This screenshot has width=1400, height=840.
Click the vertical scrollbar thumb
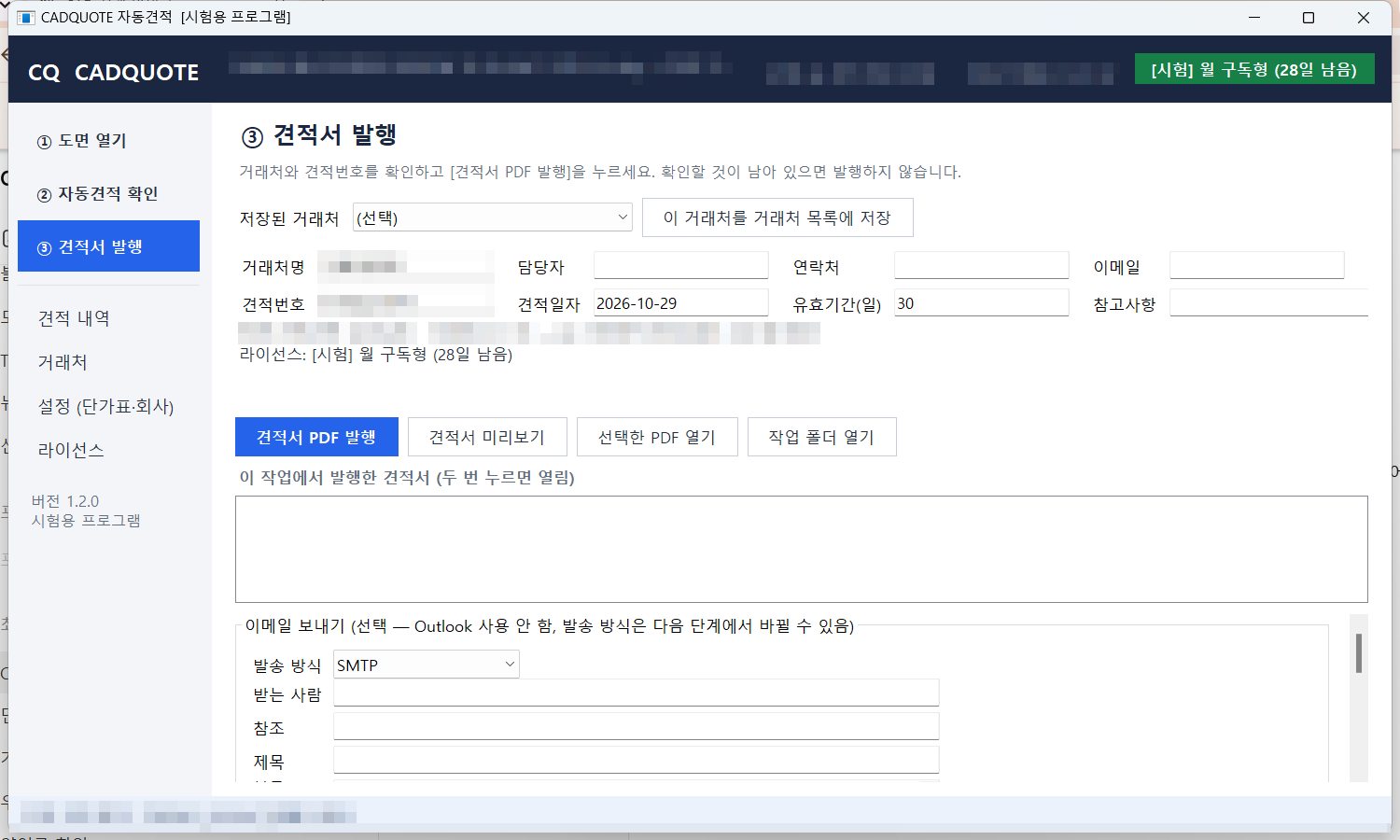tap(1359, 653)
